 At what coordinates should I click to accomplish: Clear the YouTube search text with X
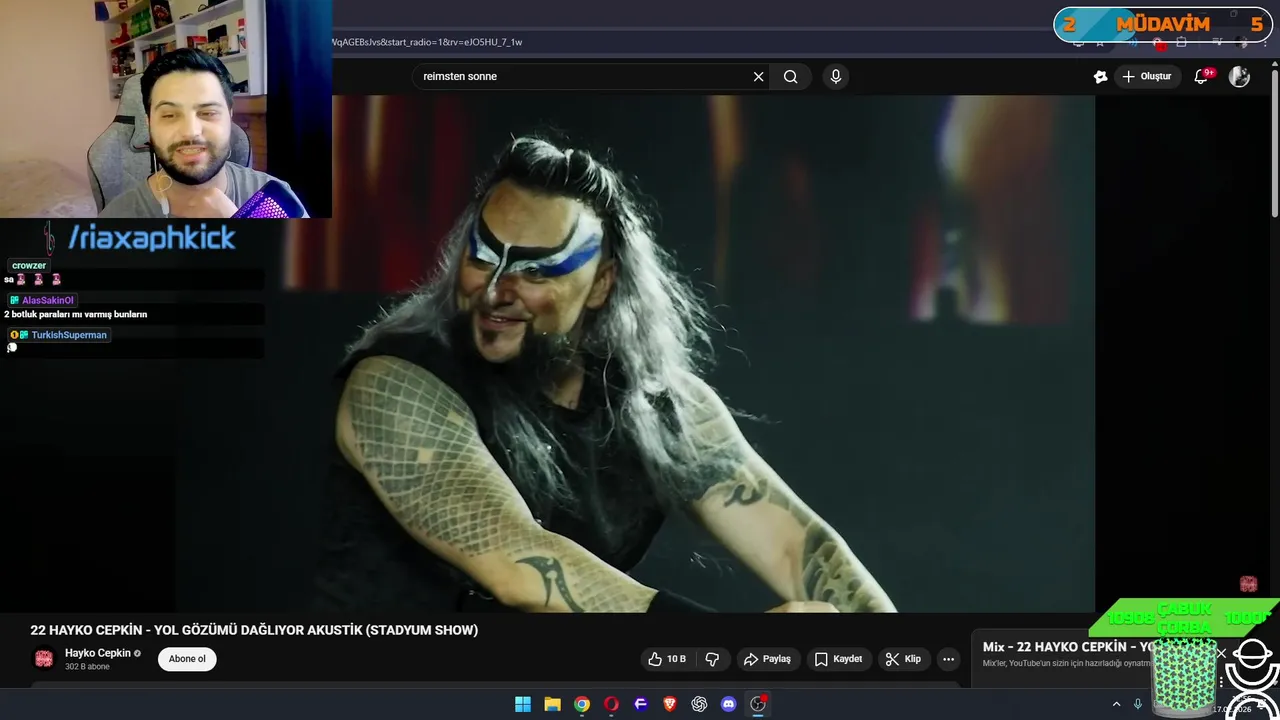click(758, 77)
